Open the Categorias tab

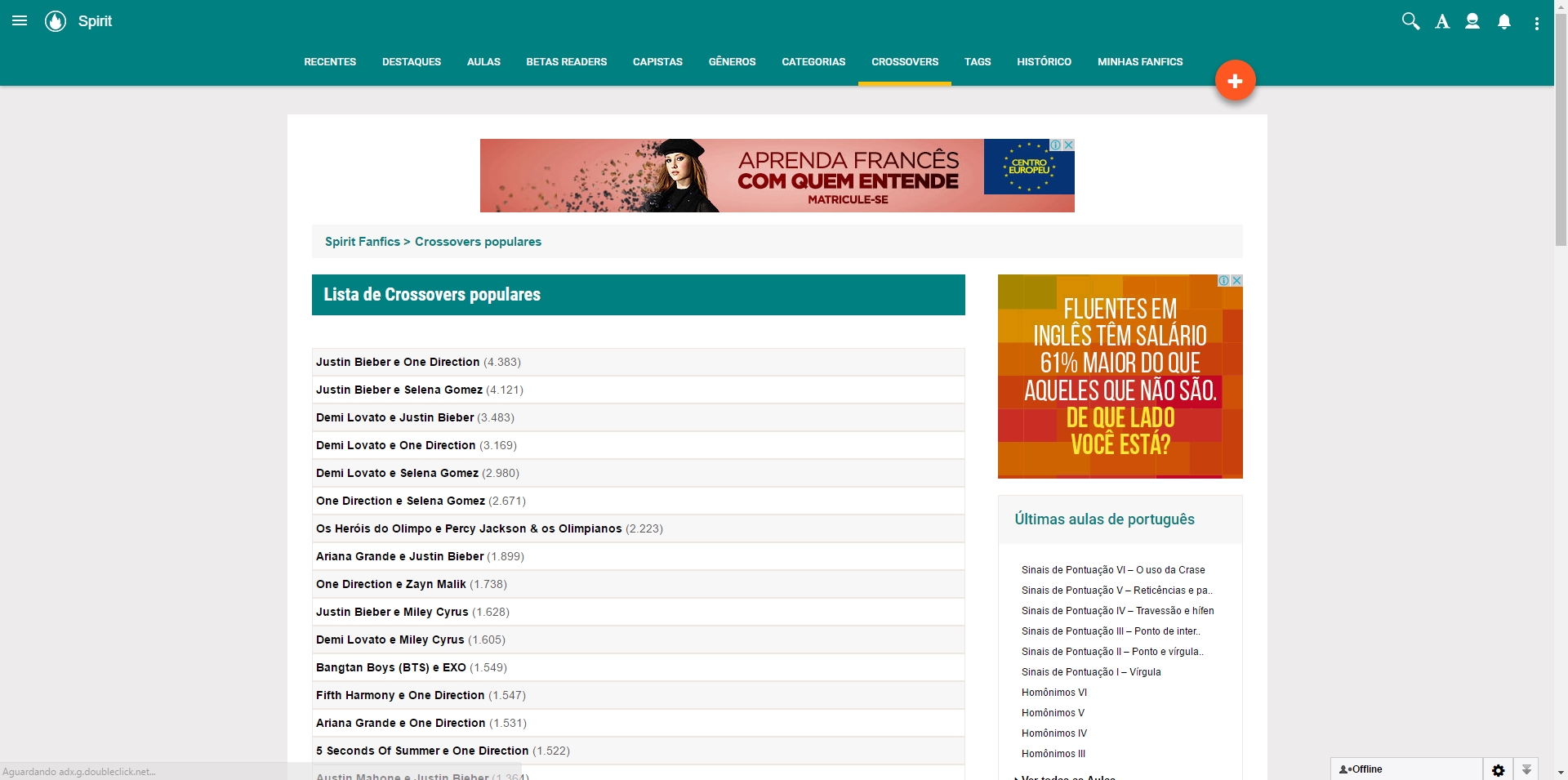pyautogui.click(x=813, y=62)
